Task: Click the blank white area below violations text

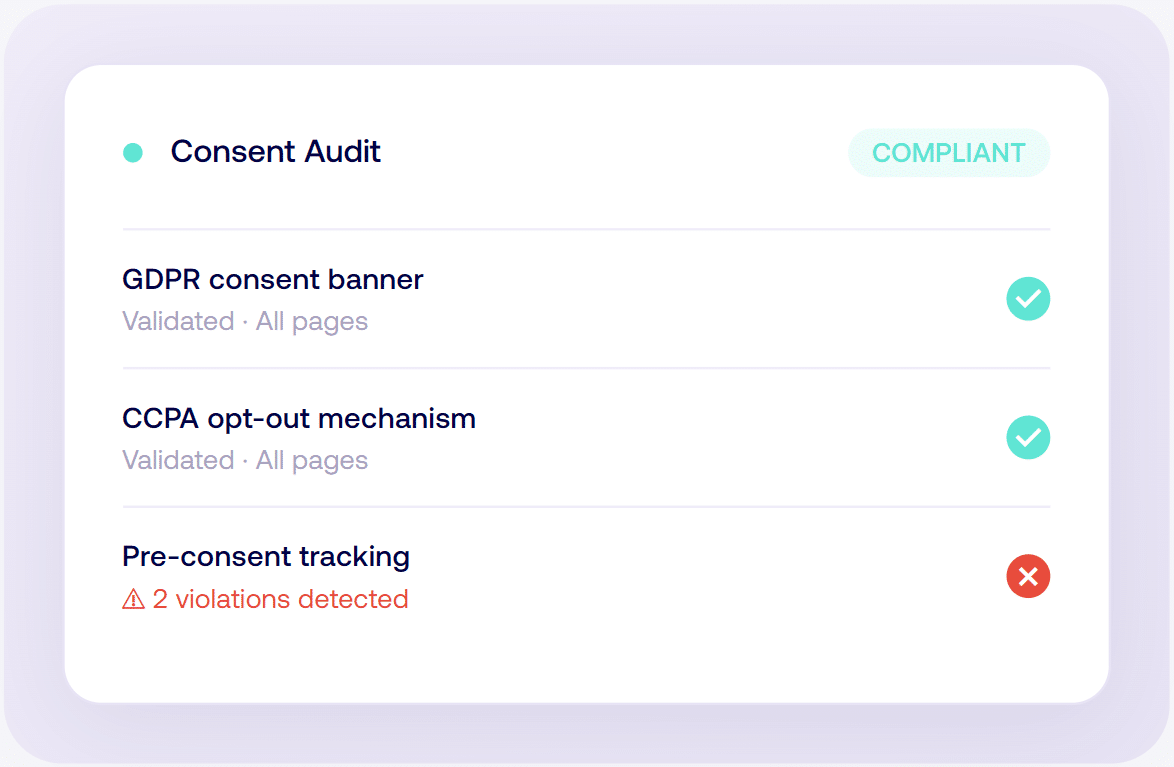Action: (586, 655)
